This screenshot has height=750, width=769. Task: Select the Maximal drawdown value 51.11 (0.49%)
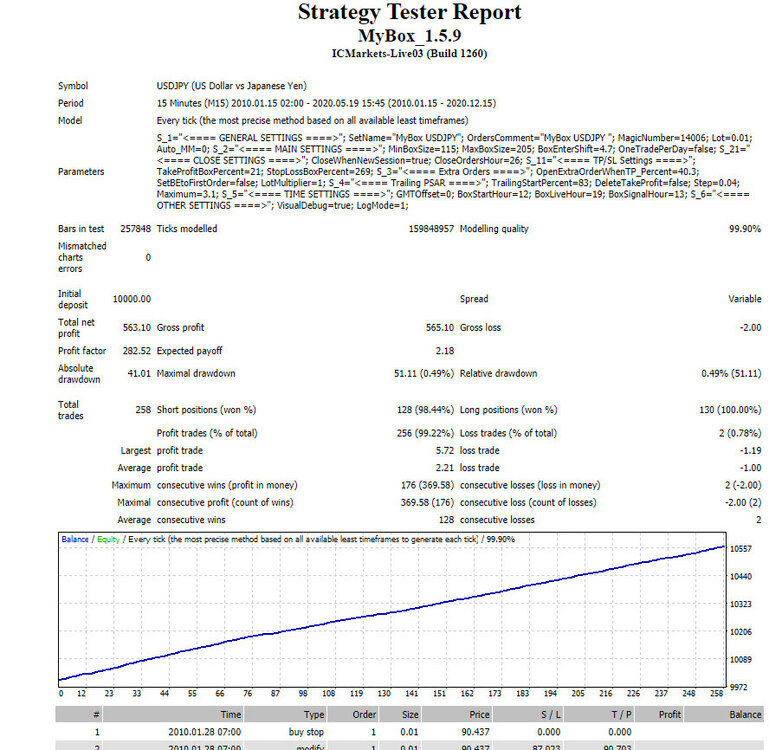tap(424, 373)
